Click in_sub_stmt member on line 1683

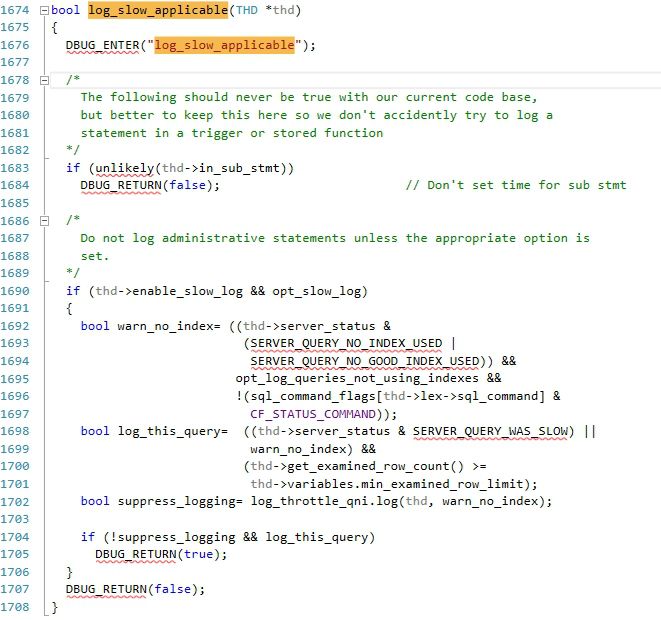click(x=239, y=168)
